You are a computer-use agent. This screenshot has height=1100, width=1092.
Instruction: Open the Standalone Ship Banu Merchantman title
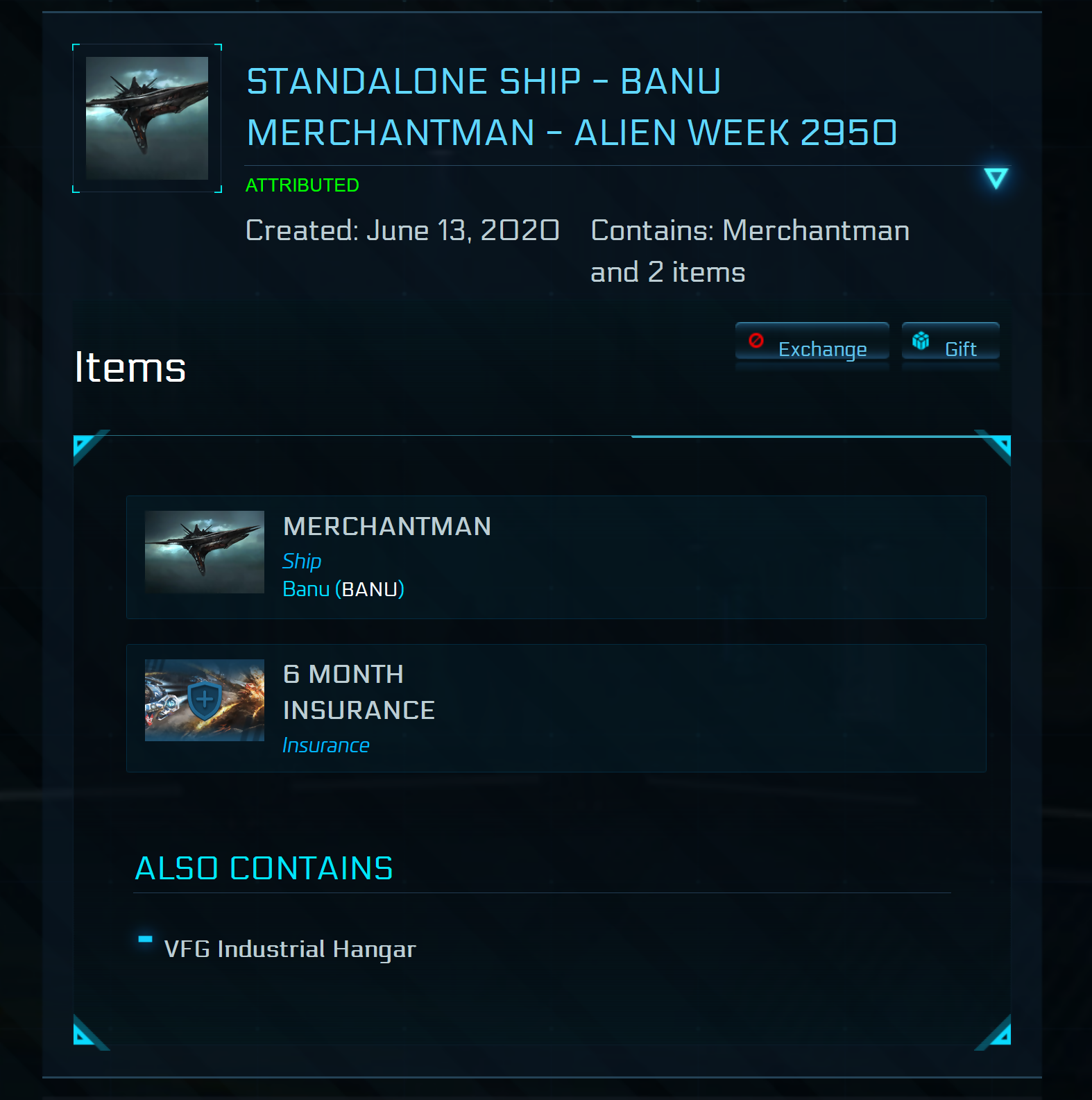pyautogui.click(x=572, y=107)
